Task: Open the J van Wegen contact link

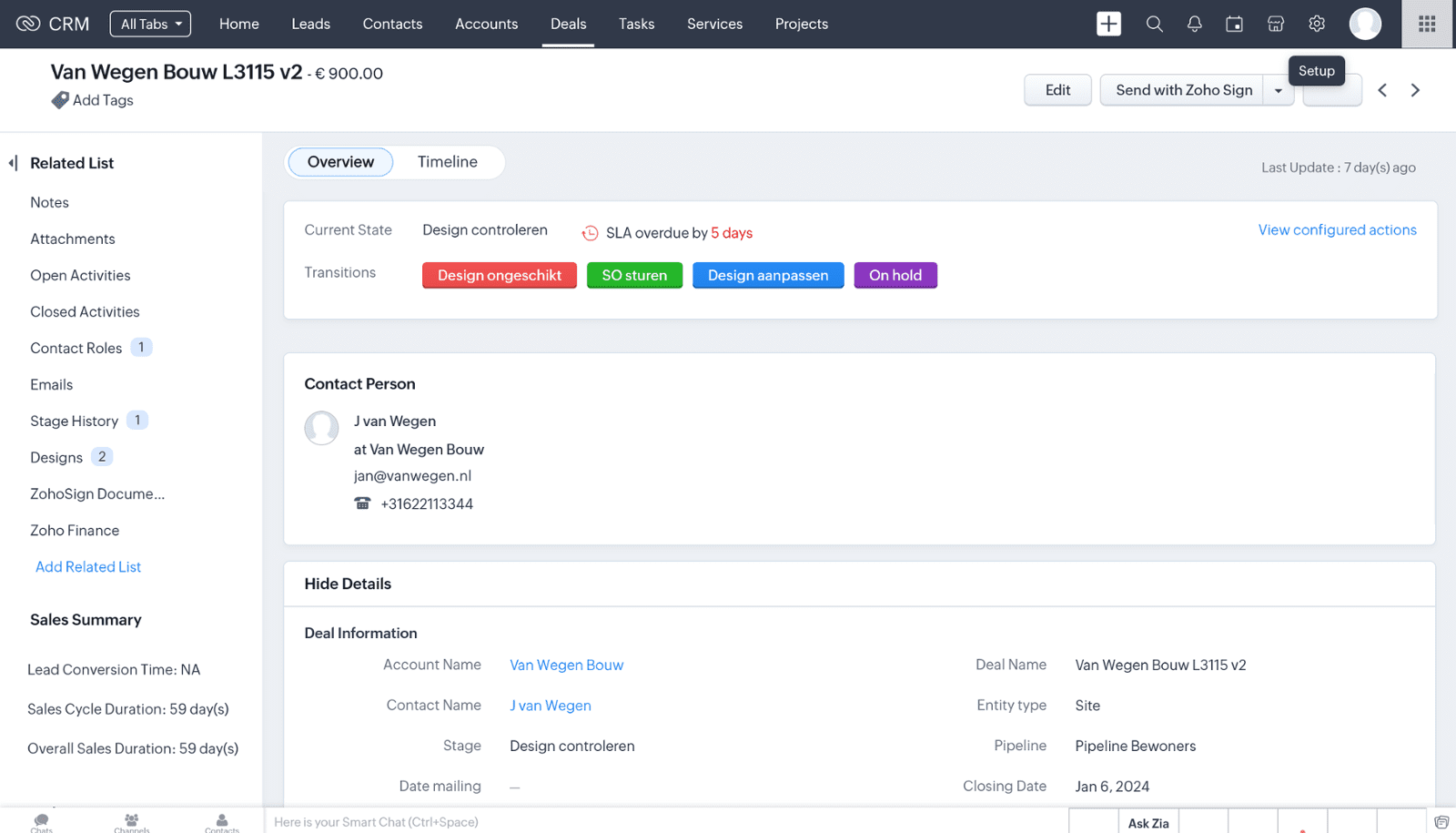Action: pos(551,706)
